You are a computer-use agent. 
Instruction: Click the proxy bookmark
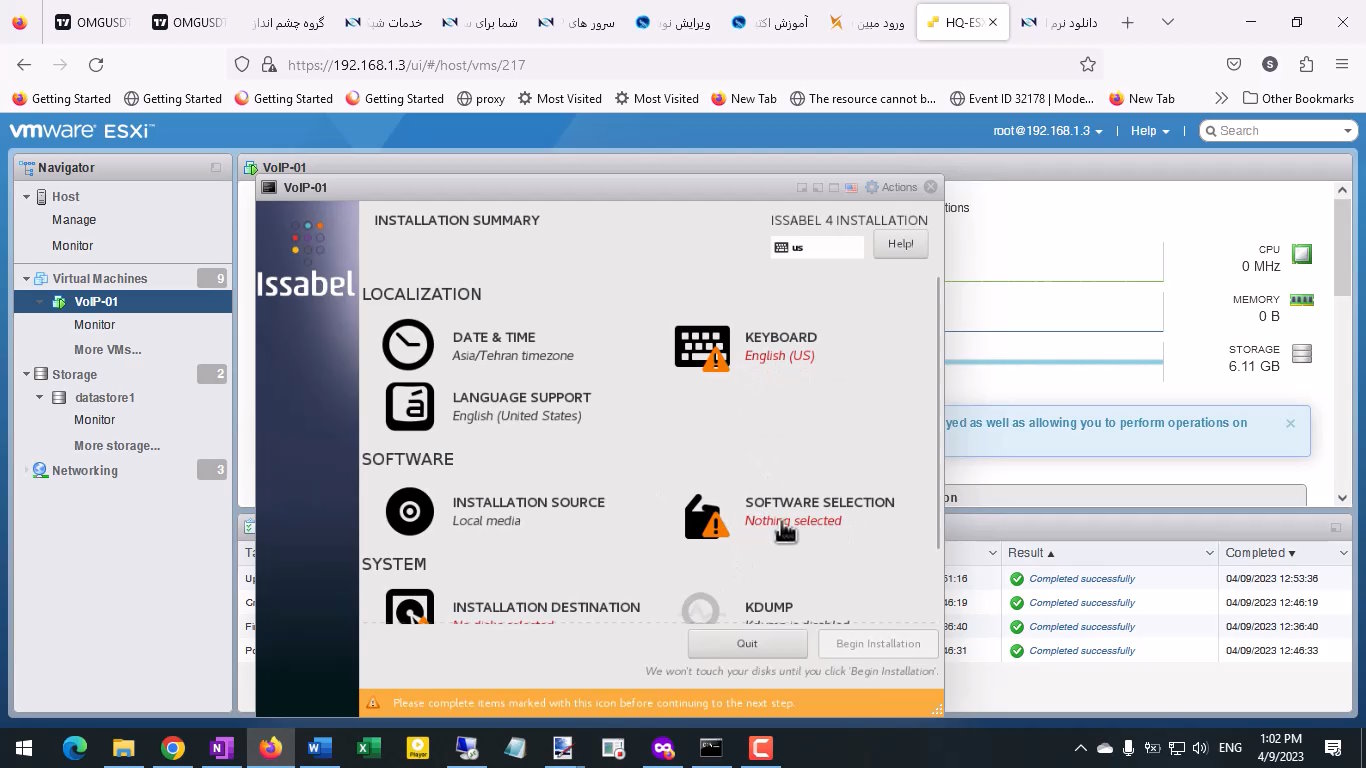coord(480,99)
